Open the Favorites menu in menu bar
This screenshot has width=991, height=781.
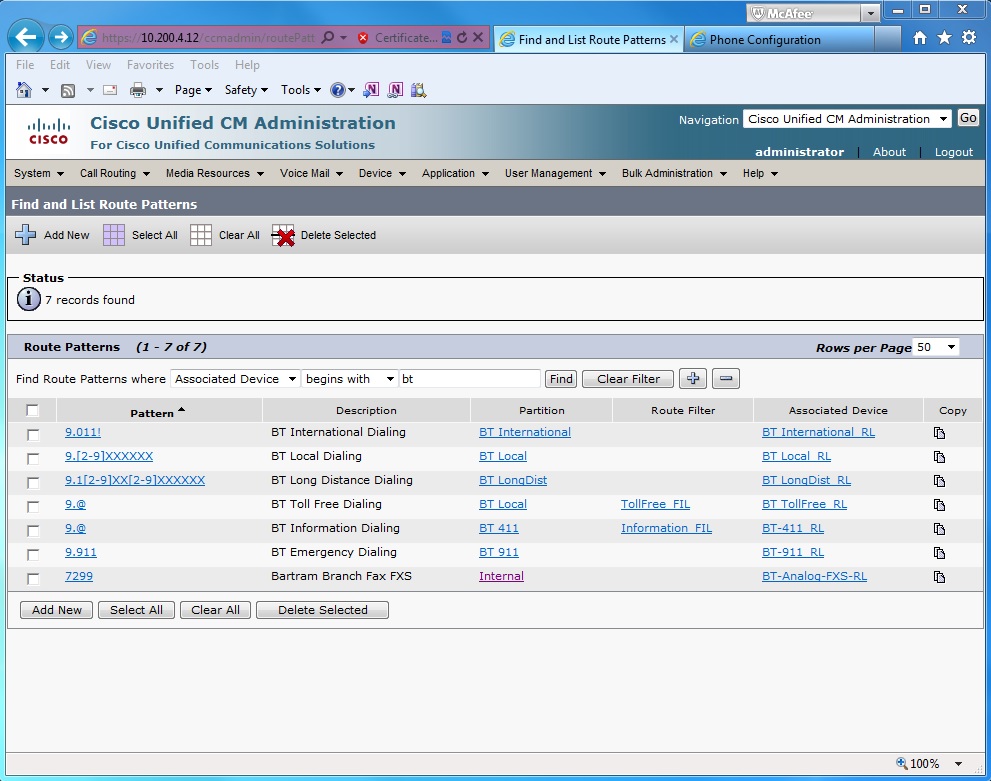point(150,64)
